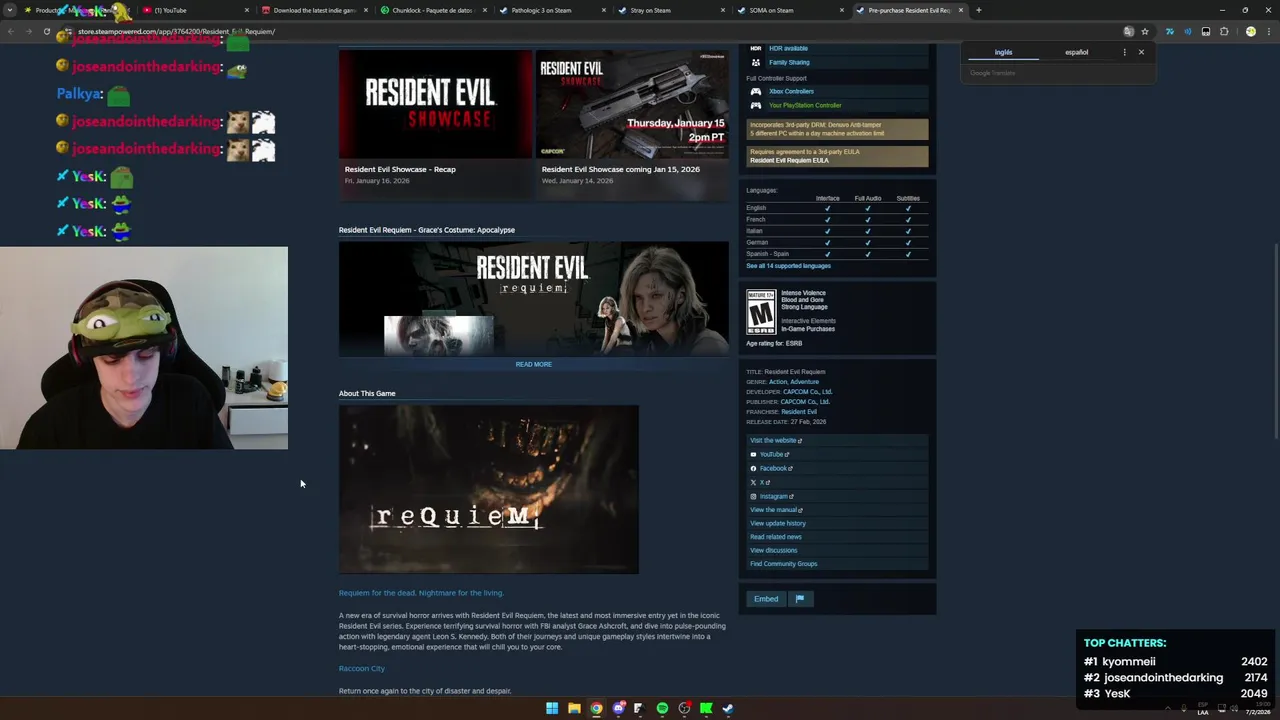Open the CAPCOM developer link
The height and width of the screenshot is (720, 1280).
coord(807,392)
